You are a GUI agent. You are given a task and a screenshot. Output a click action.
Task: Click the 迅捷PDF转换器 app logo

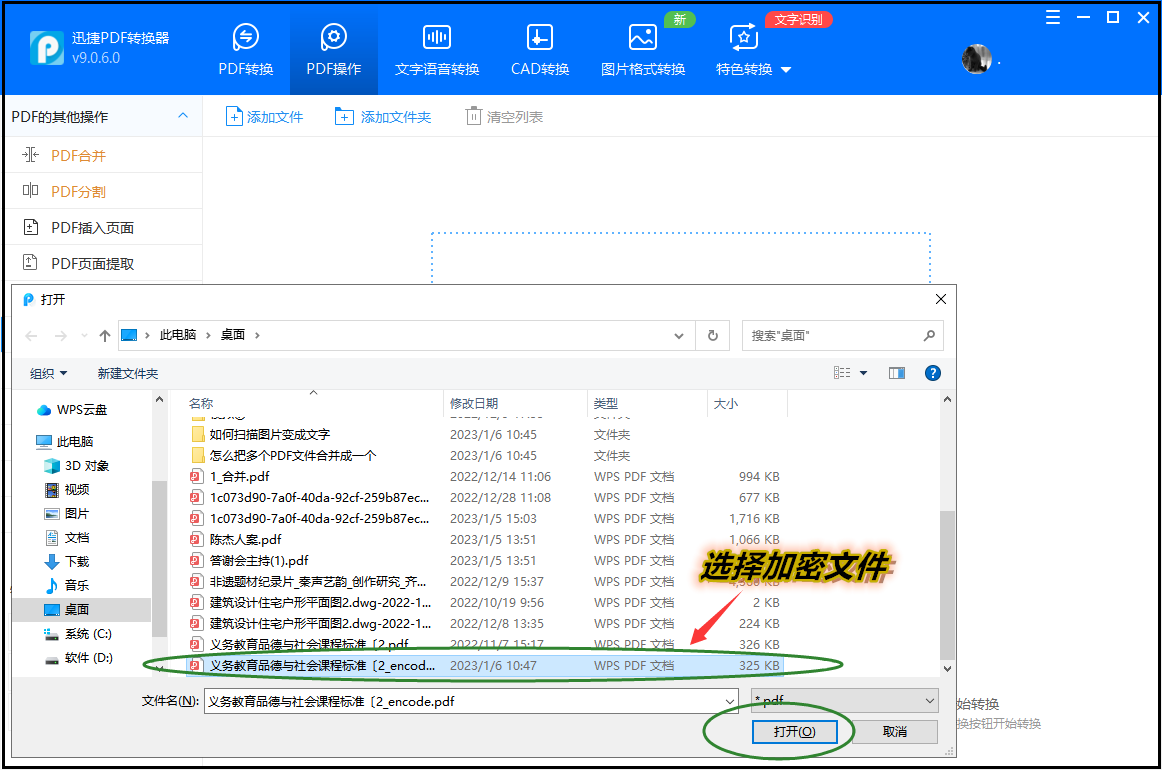pyautogui.click(x=47, y=47)
